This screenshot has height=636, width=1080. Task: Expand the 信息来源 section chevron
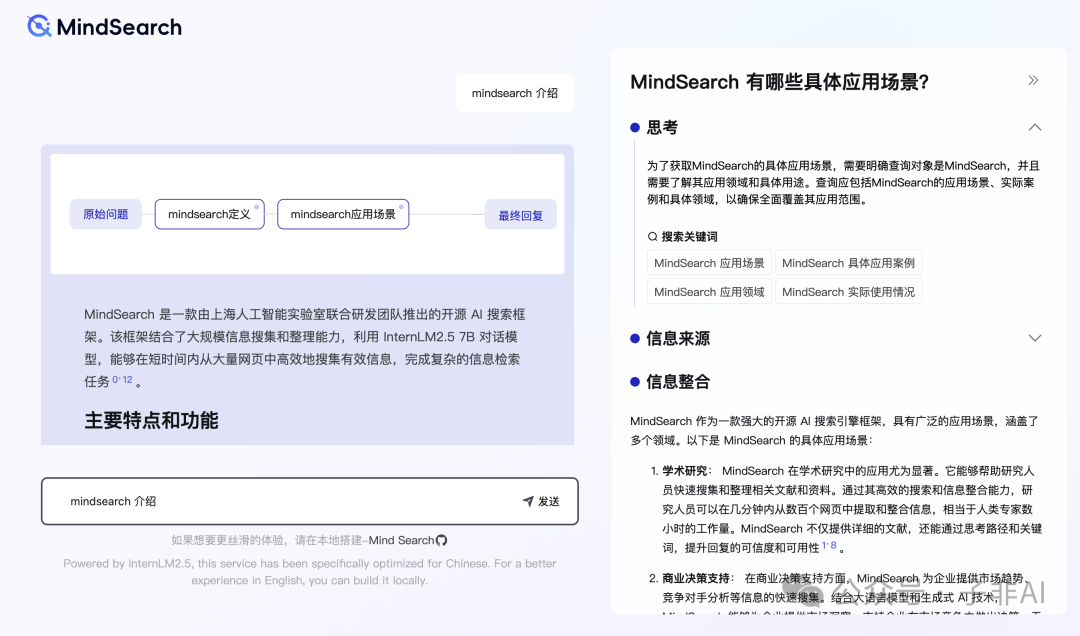coord(1035,338)
